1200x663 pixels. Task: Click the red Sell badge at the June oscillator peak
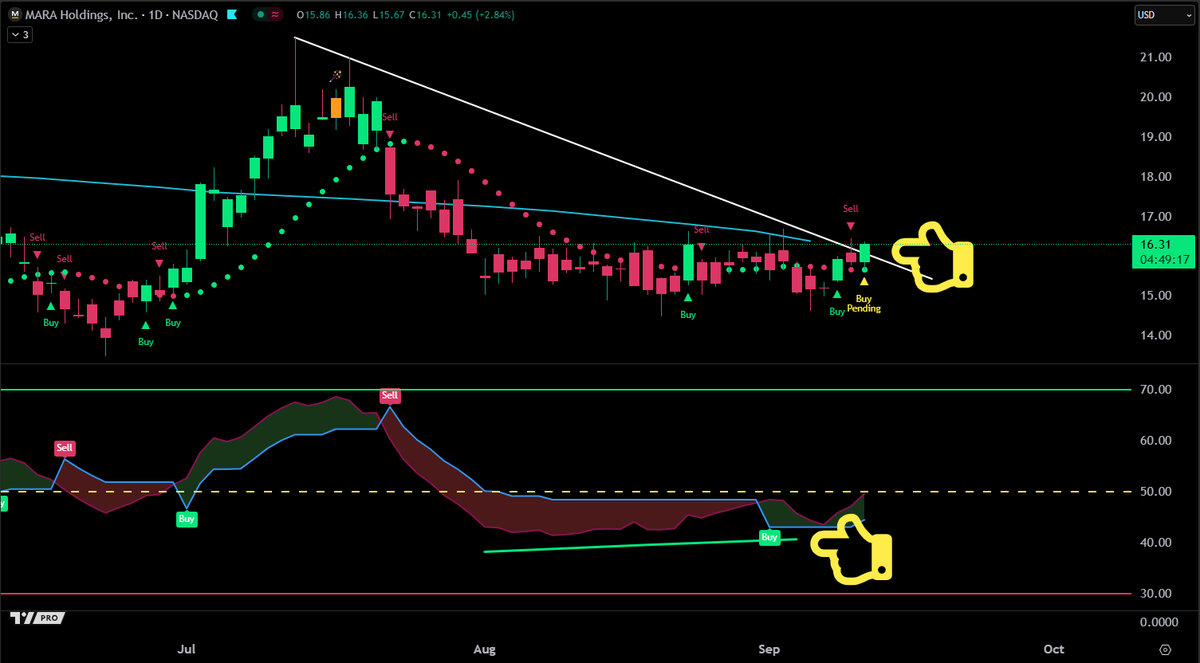pyautogui.click(x=65, y=448)
